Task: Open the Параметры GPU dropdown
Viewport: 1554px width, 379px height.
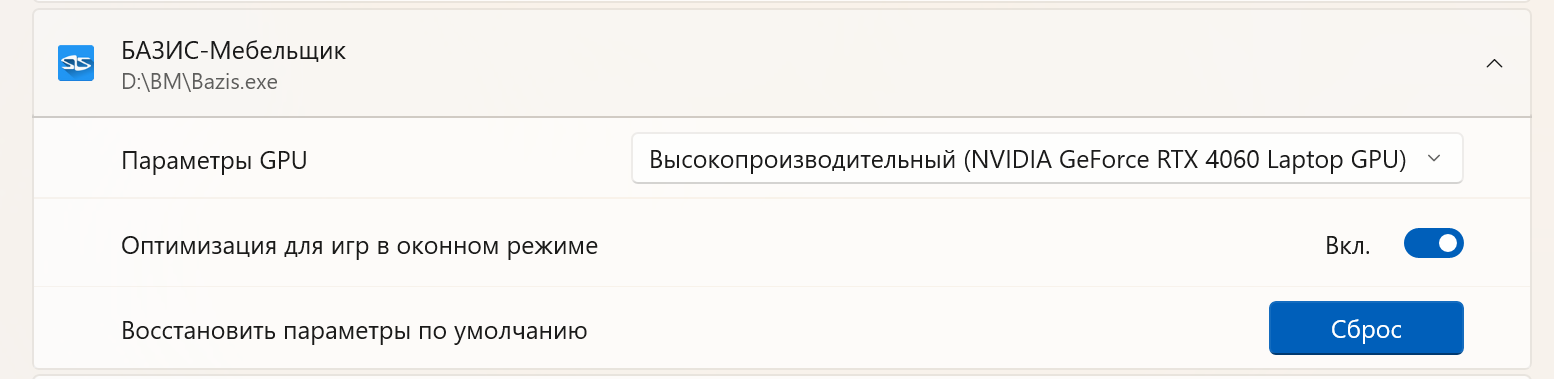Action: click(x=1047, y=159)
